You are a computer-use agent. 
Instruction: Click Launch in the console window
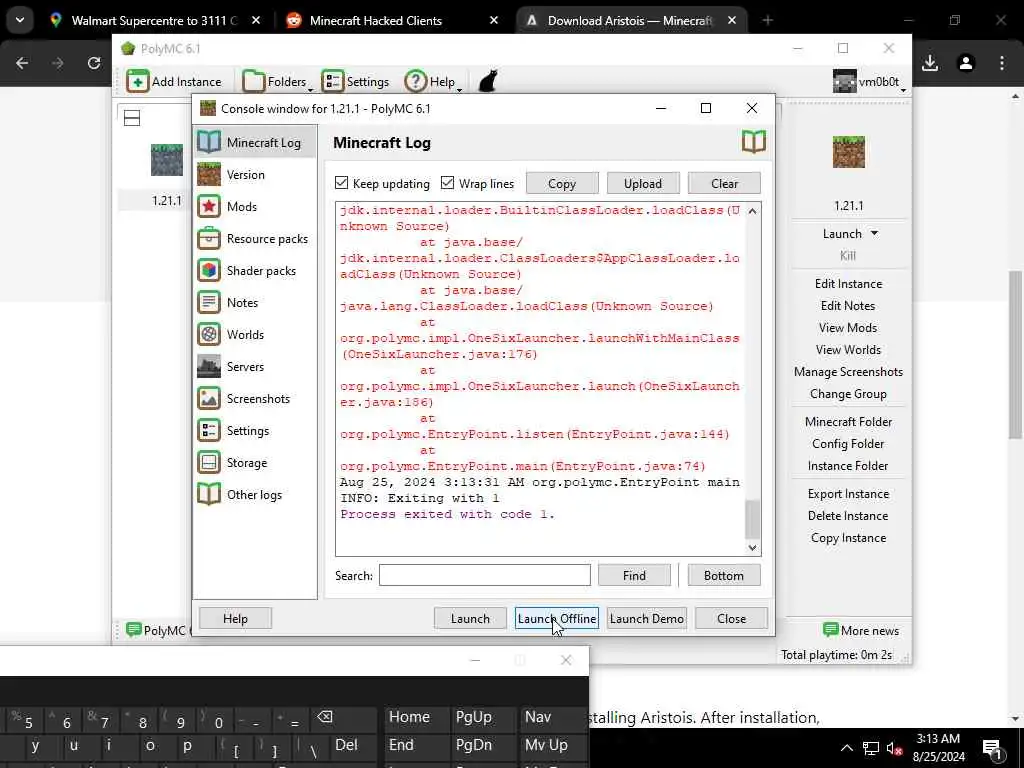point(470,618)
